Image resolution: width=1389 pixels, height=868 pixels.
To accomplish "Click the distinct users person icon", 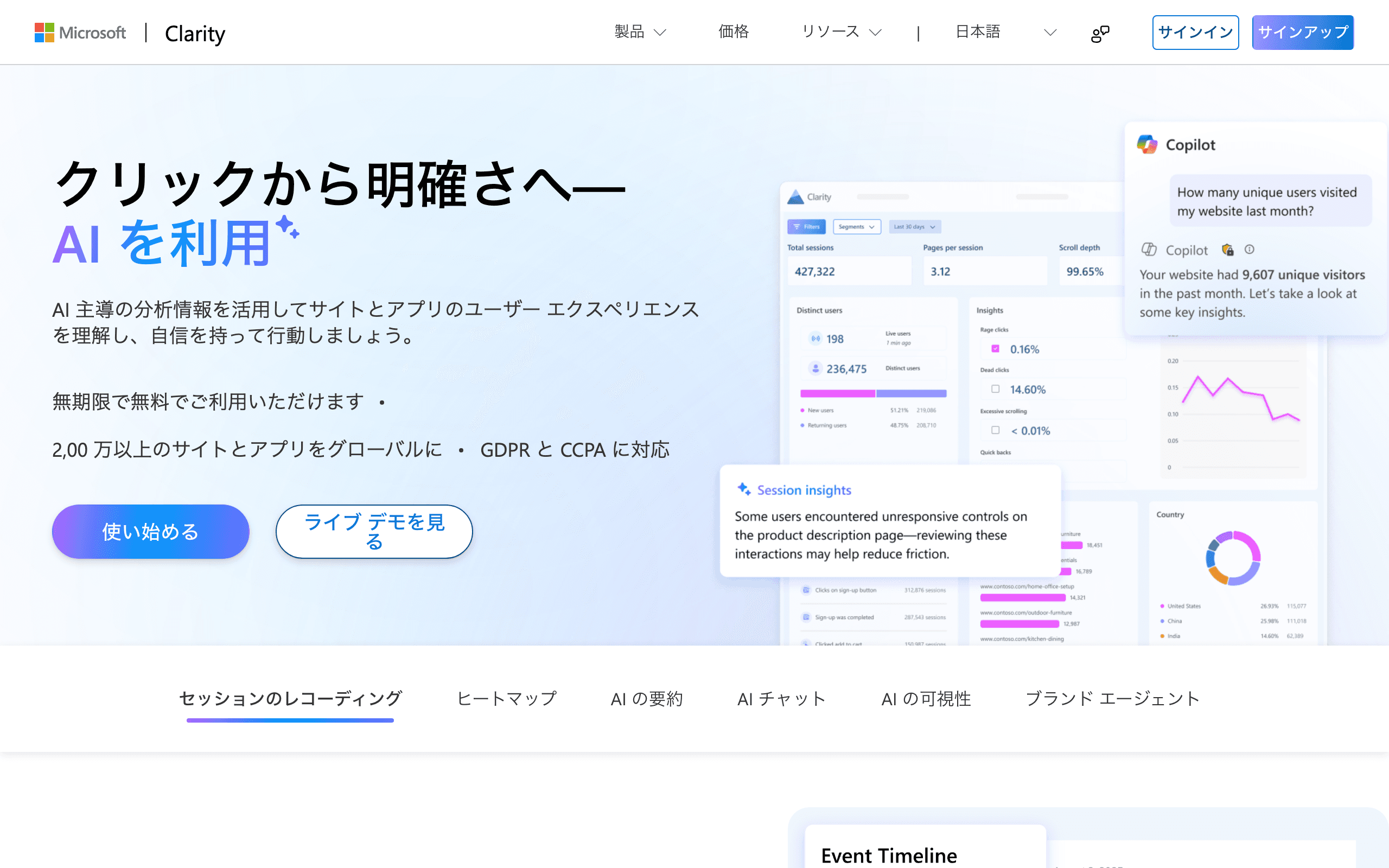I will pos(815,368).
